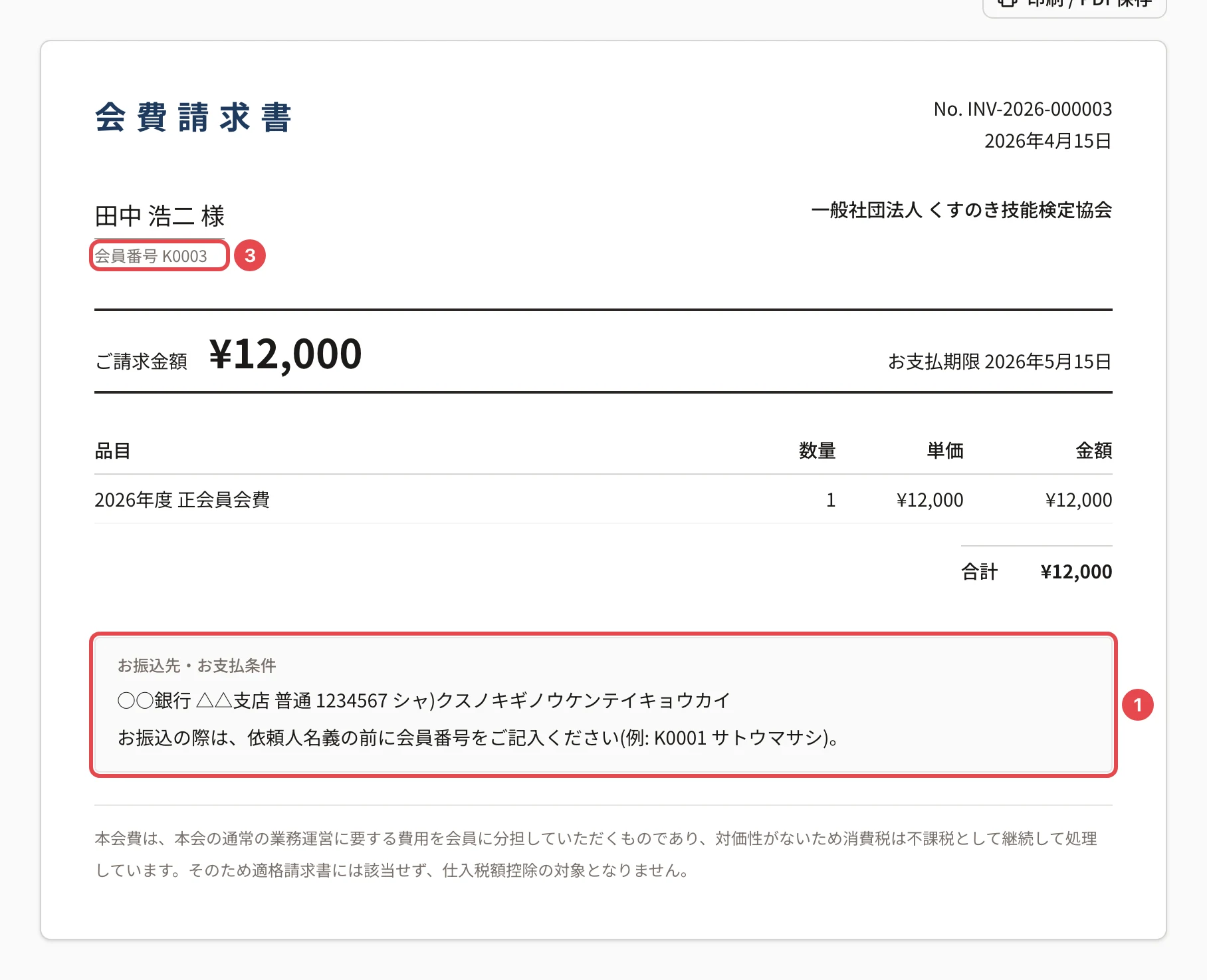Click the 数量 column header
This screenshot has width=1207, height=980.
point(817,451)
